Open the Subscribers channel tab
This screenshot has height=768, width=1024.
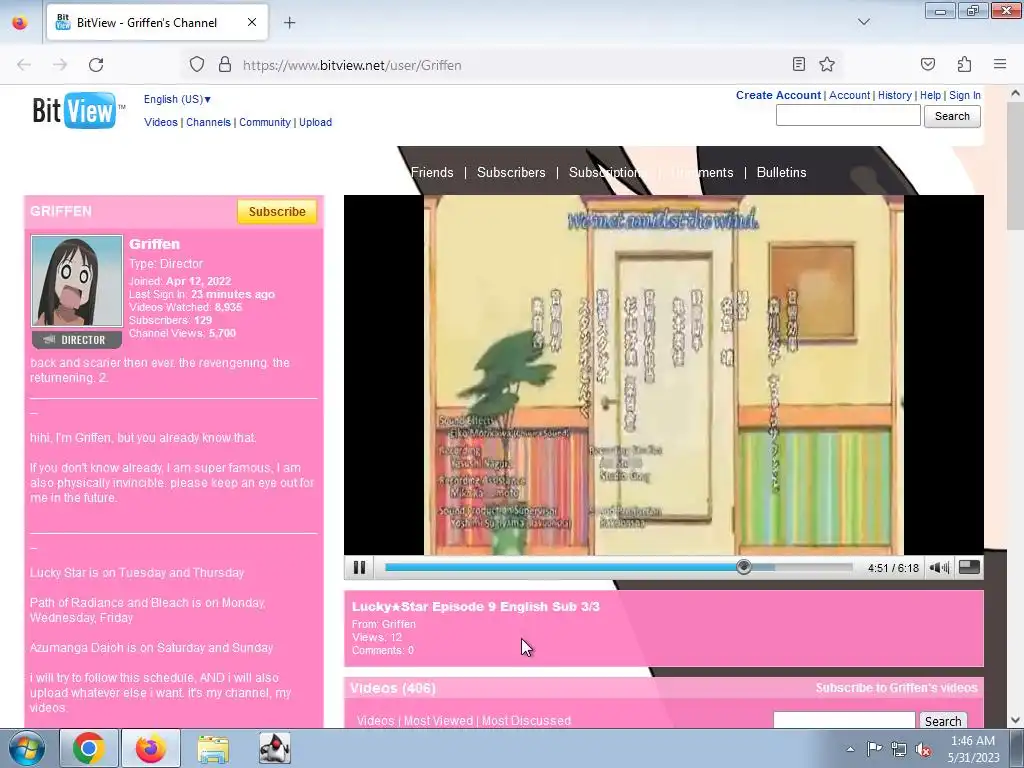(x=511, y=172)
